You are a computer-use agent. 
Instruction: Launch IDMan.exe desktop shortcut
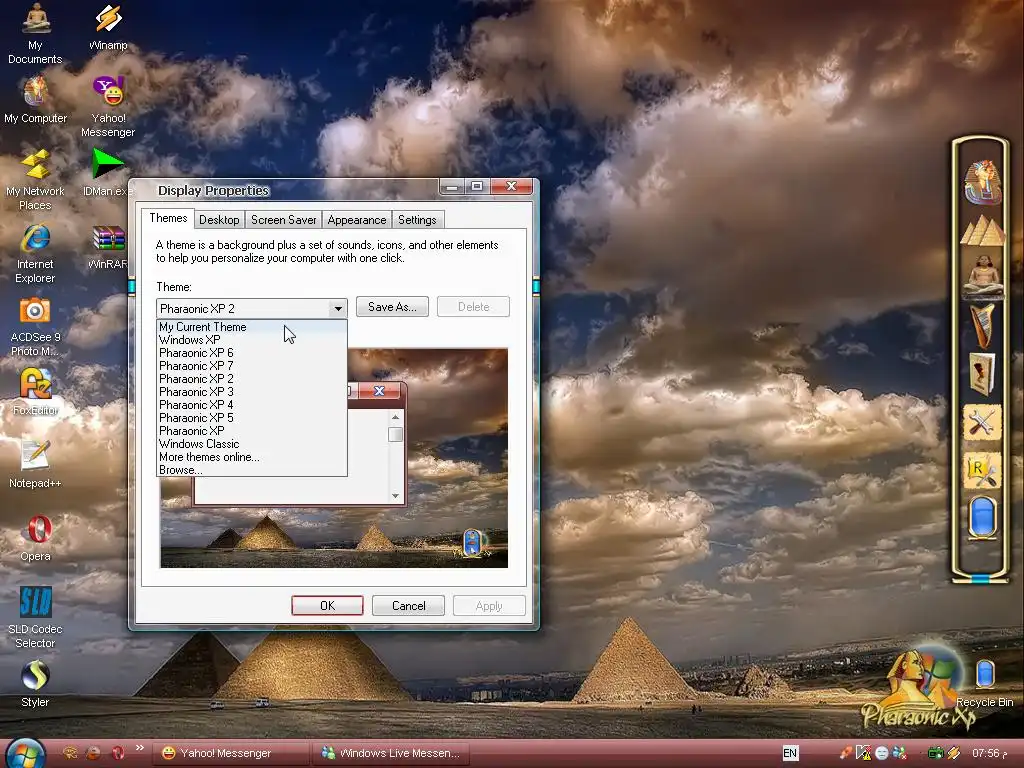pyautogui.click(x=108, y=172)
